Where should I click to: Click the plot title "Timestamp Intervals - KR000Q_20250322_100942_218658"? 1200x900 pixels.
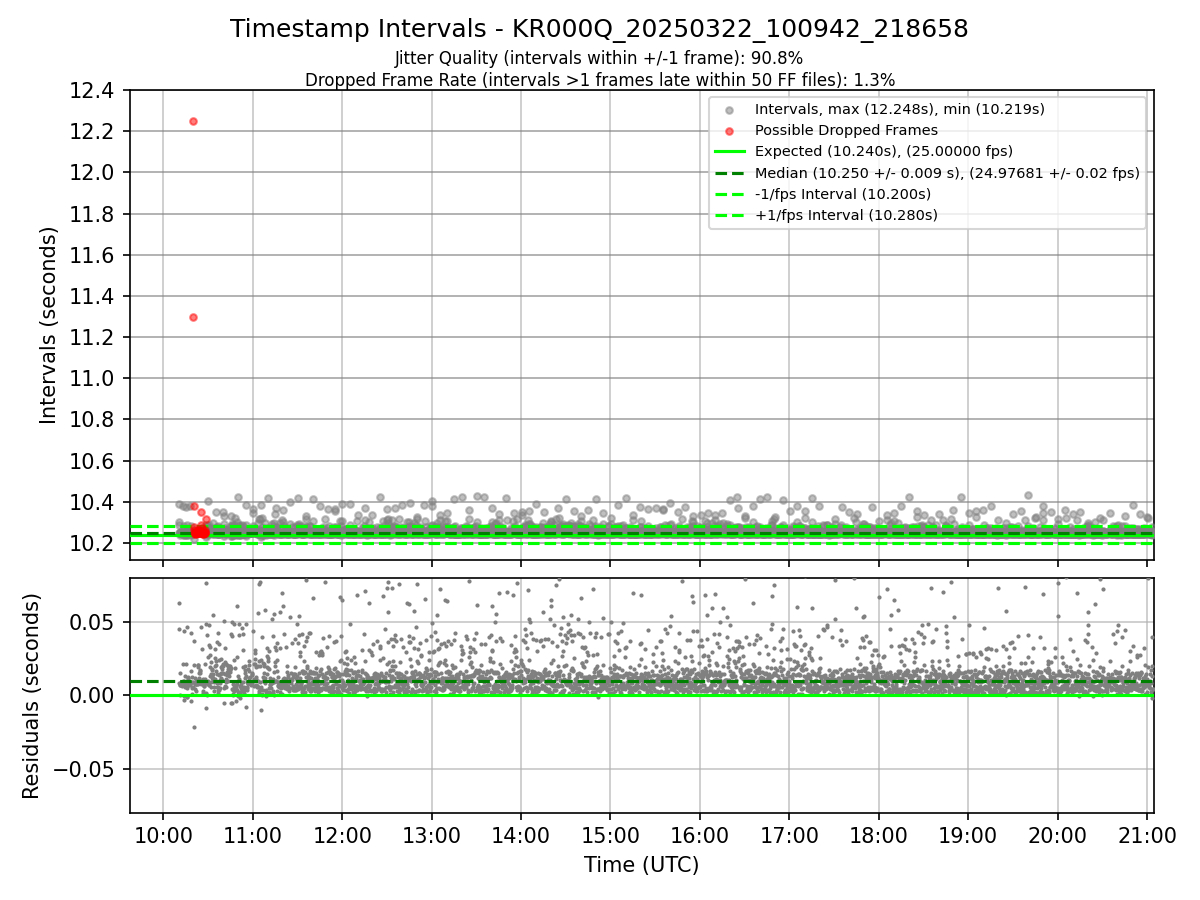coord(599,29)
